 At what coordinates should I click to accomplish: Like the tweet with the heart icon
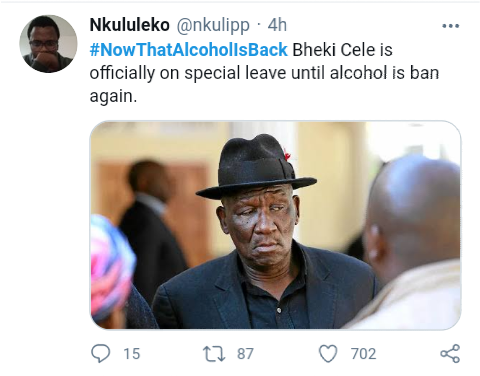328,354
